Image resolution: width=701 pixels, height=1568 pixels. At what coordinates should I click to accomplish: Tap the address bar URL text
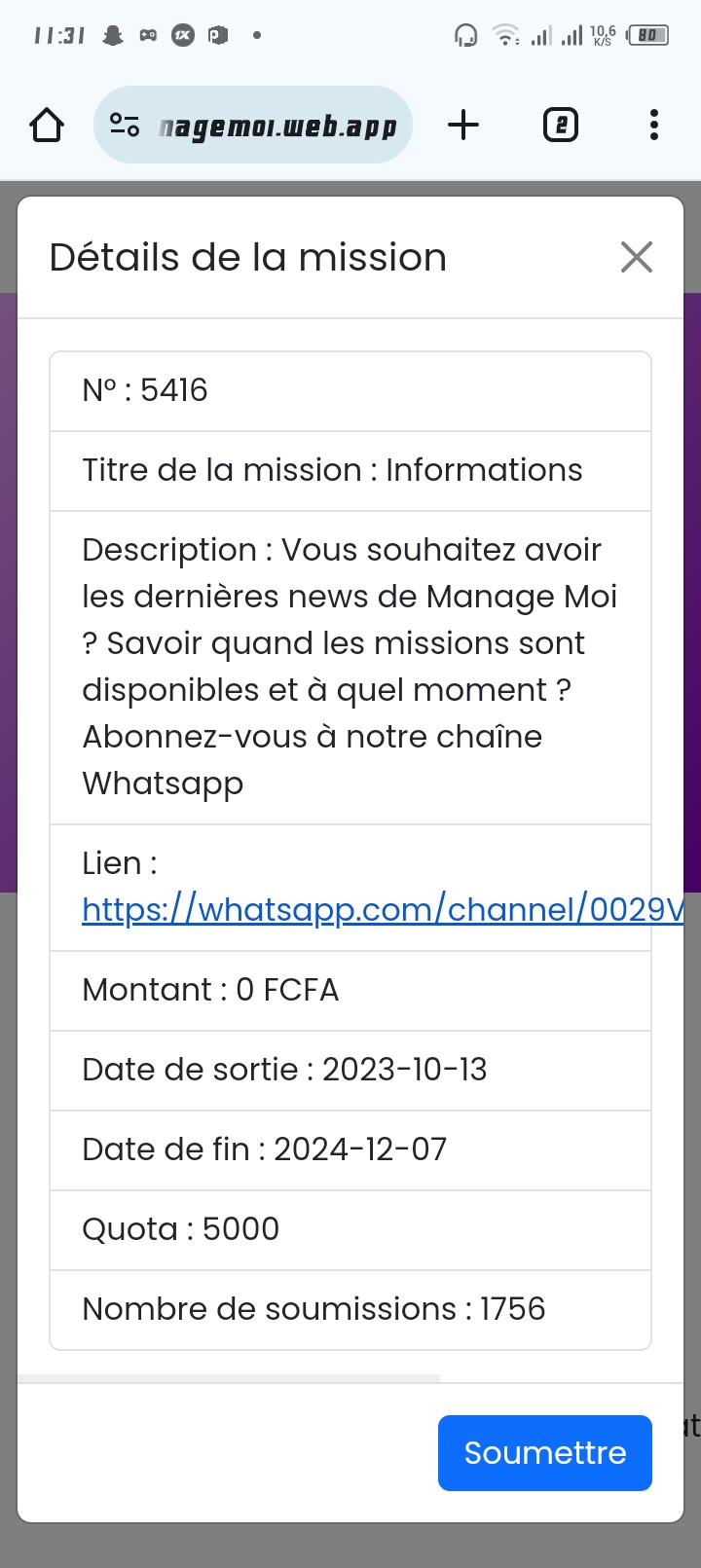click(278, 127)
